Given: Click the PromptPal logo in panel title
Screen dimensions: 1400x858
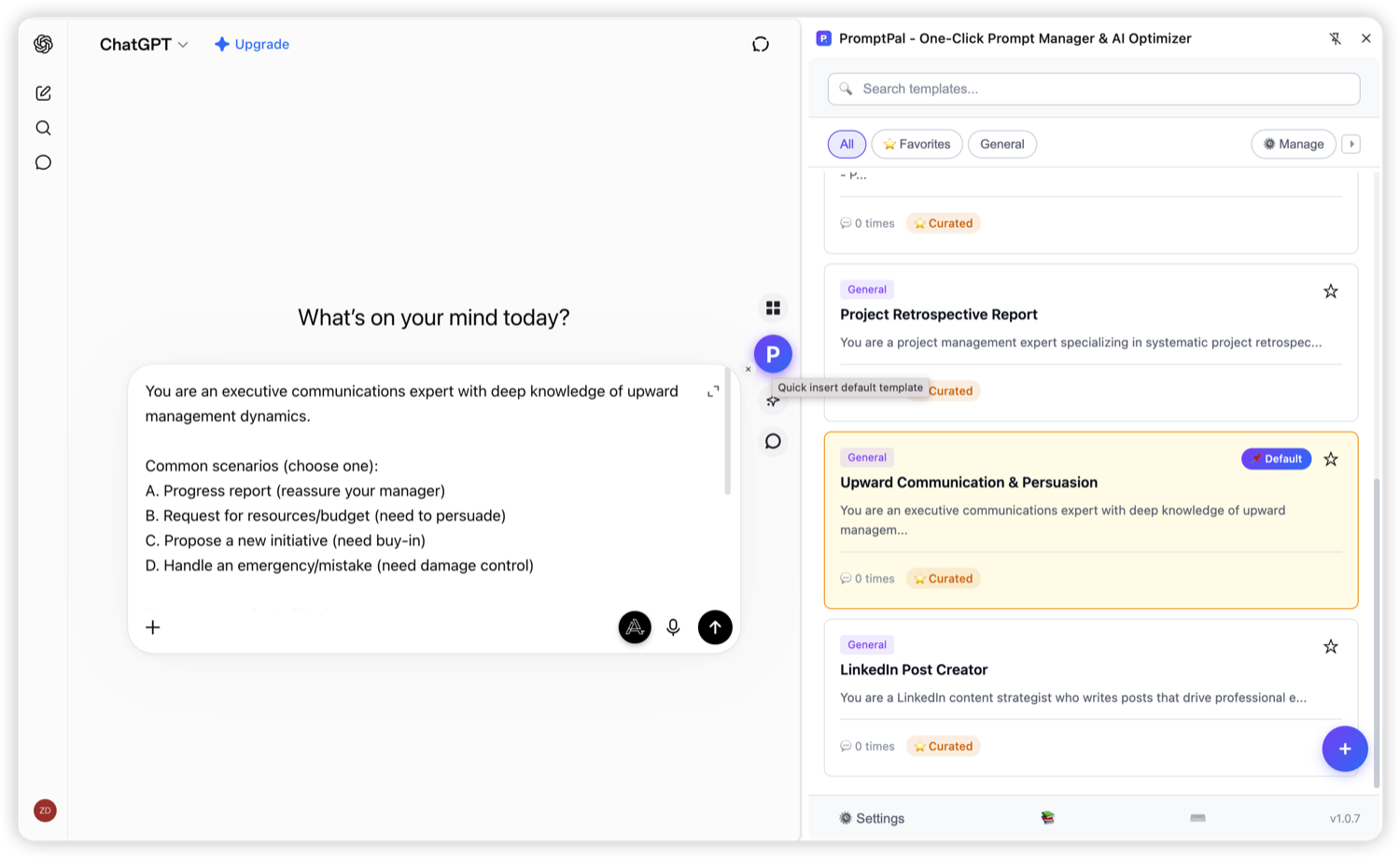Looking at the screenshot, I should tap(823, 38).
